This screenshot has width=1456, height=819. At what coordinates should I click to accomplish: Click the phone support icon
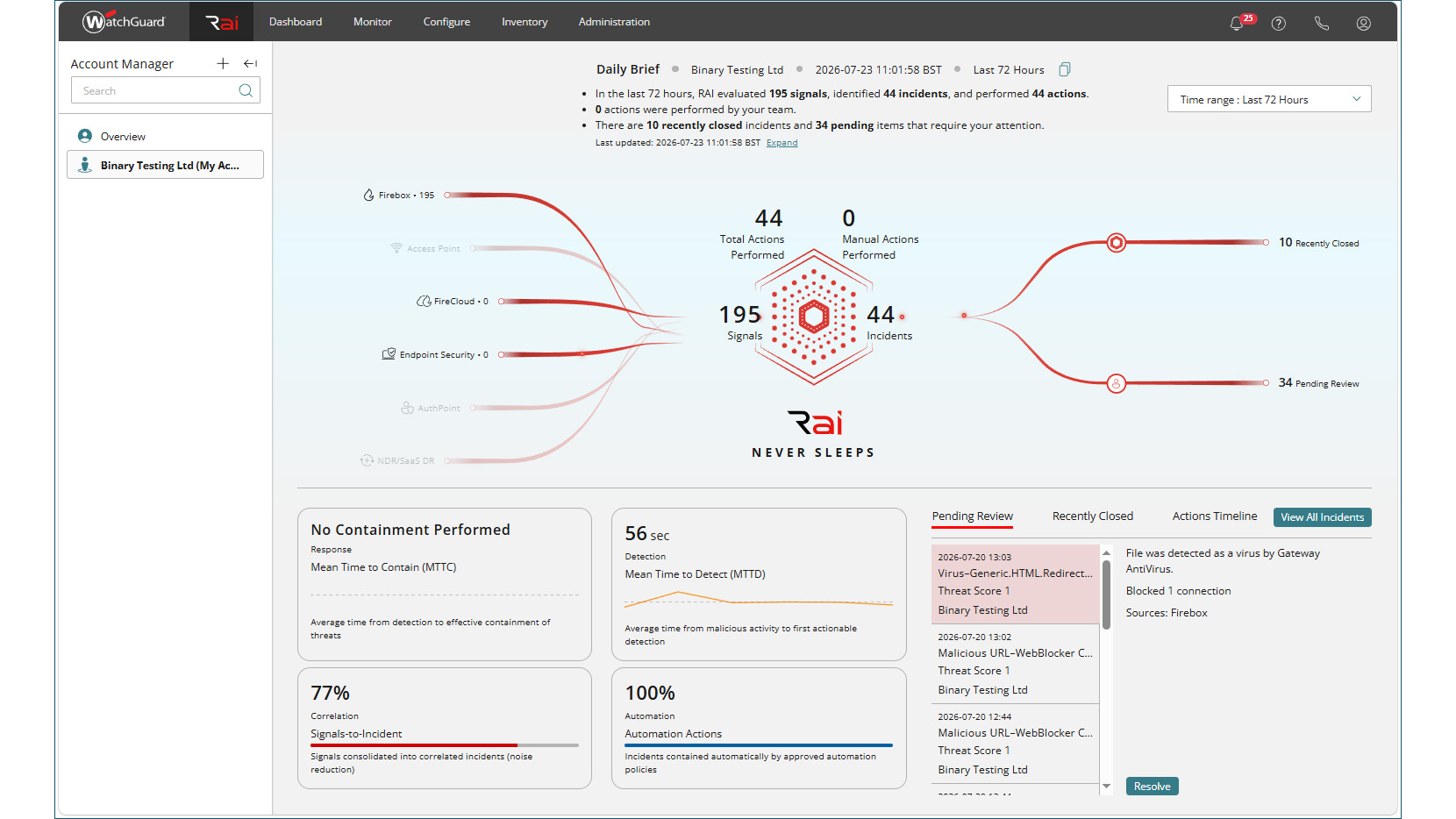(1322, 24)
